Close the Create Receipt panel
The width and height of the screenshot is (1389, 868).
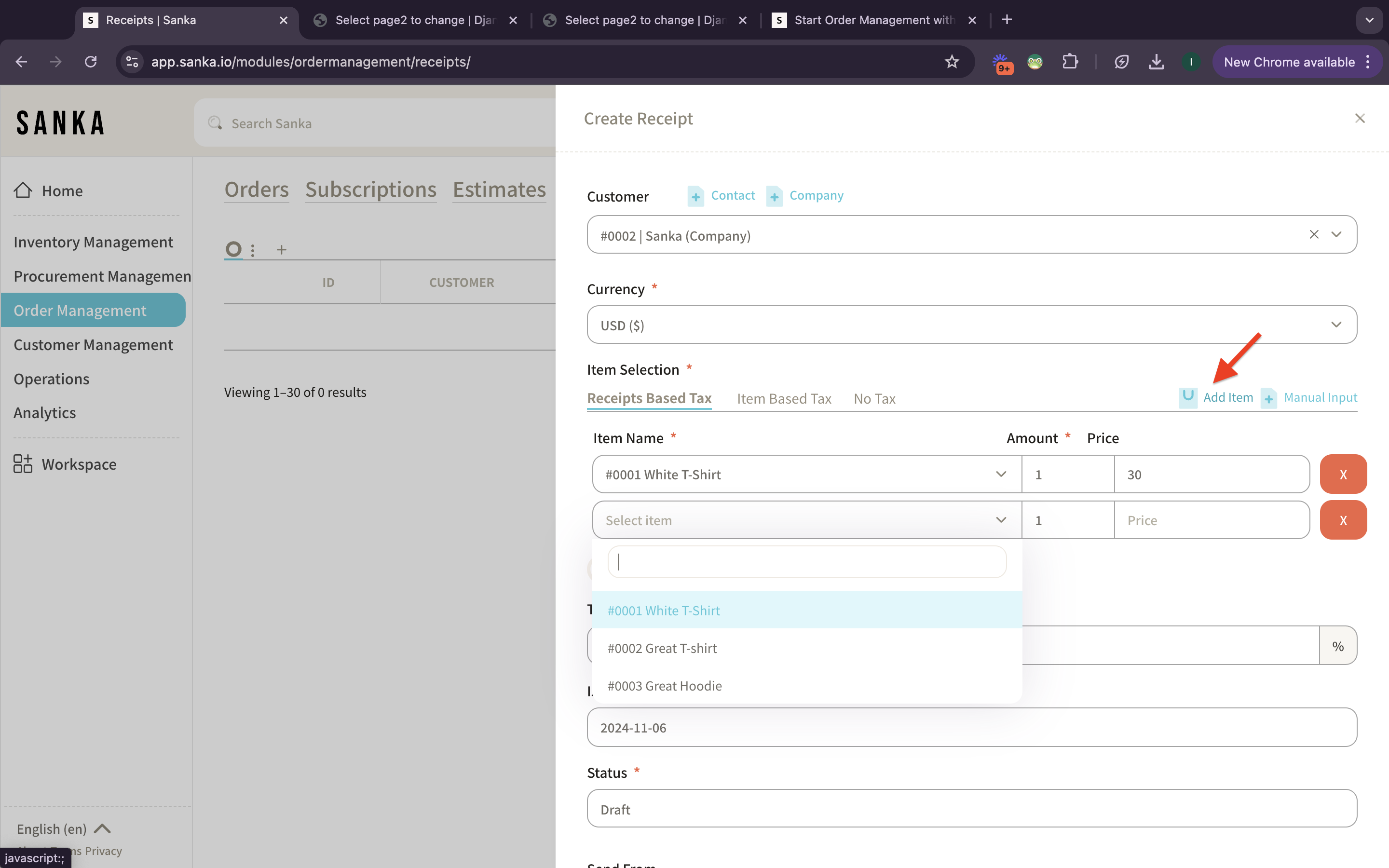pos(1360,118)
